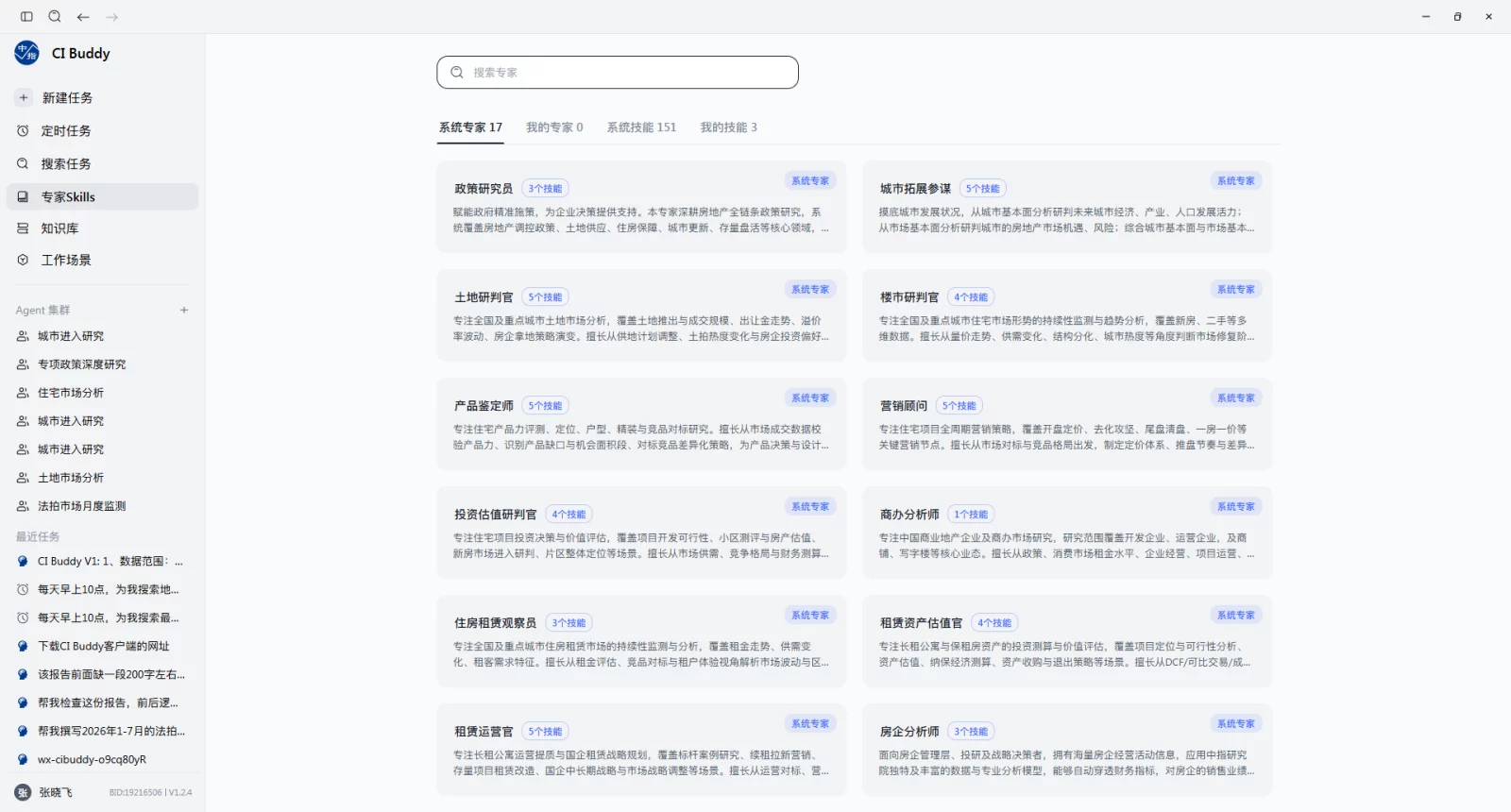Click the icon beside wx-cibuddy-o9cq80yR

23,759
